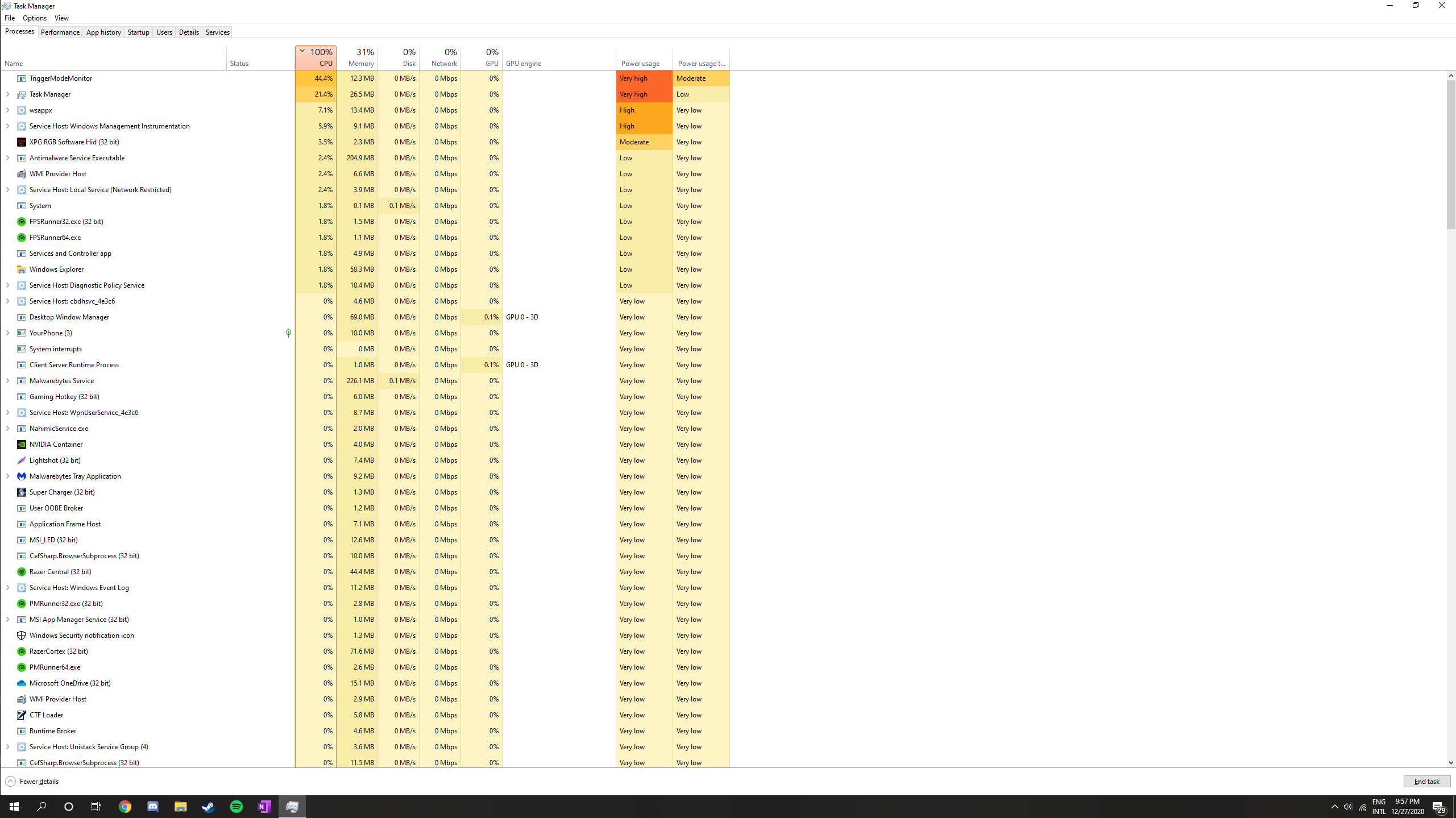Switch to the Performance tab
The width and height of the screenshot is (1456, 818).
click(60, 32)
